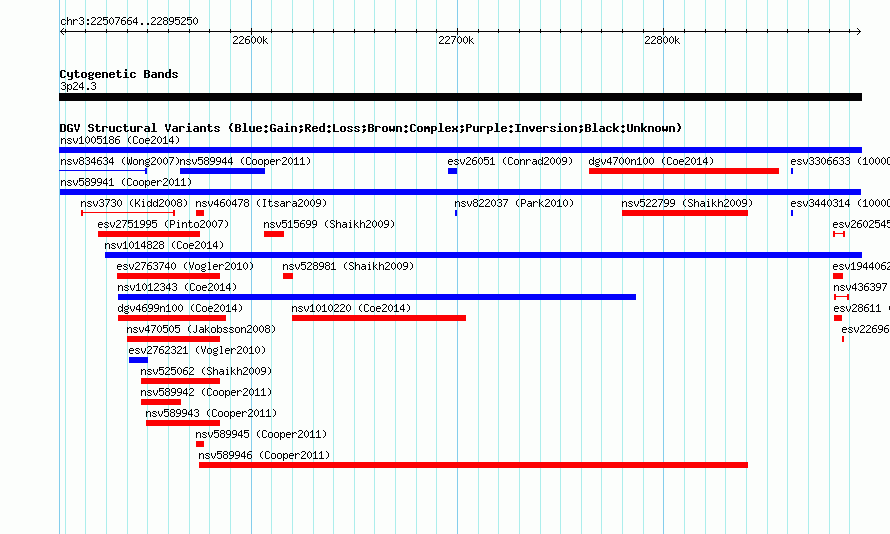Click the Cytogenetic Bands track title
Image resolution: width=890 pixels, height=534 pixels.
[x=119, y=74]
